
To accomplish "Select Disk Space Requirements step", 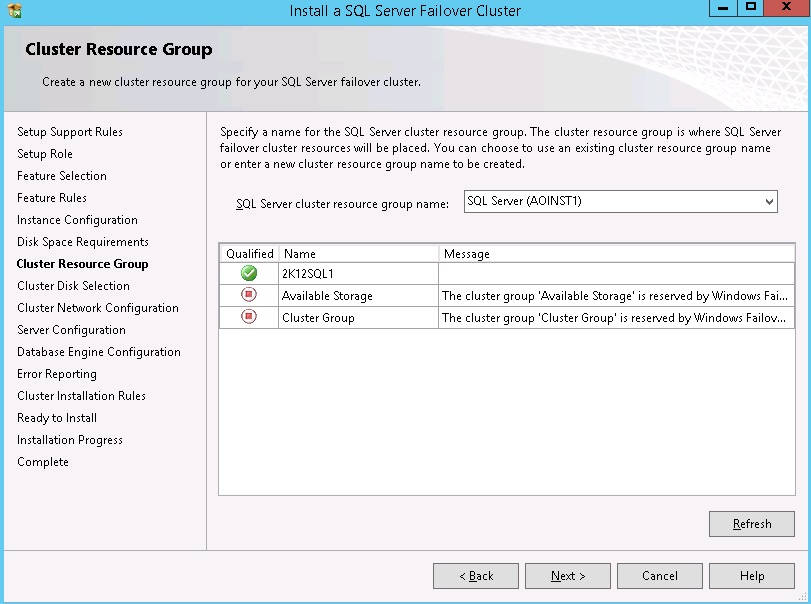I will coord(83,242).
